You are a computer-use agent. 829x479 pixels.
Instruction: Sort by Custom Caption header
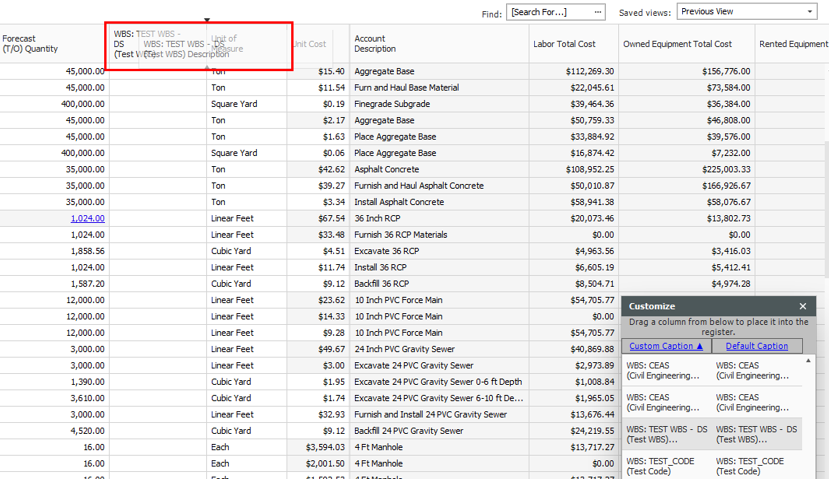(666, 346)
